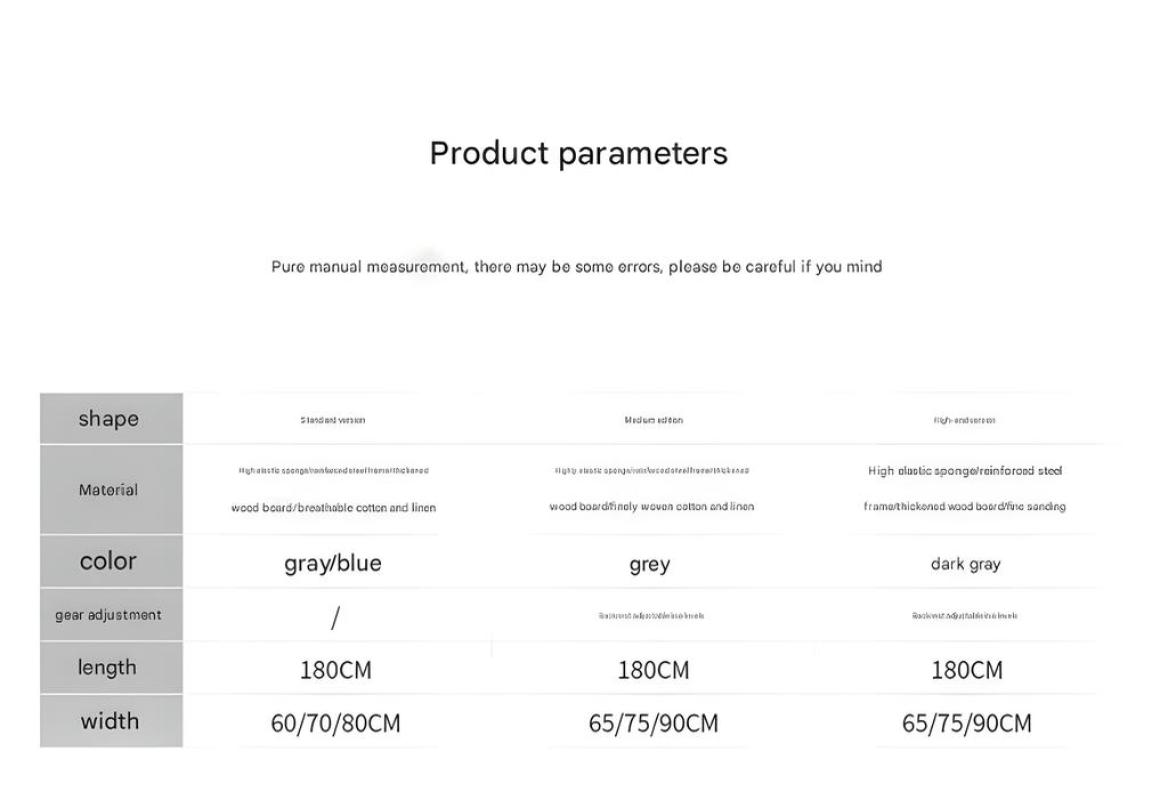The width and height of the screenshot is (1168, 800).
Task: Select the "dark gray" color value
Action: tap(965, 564)
